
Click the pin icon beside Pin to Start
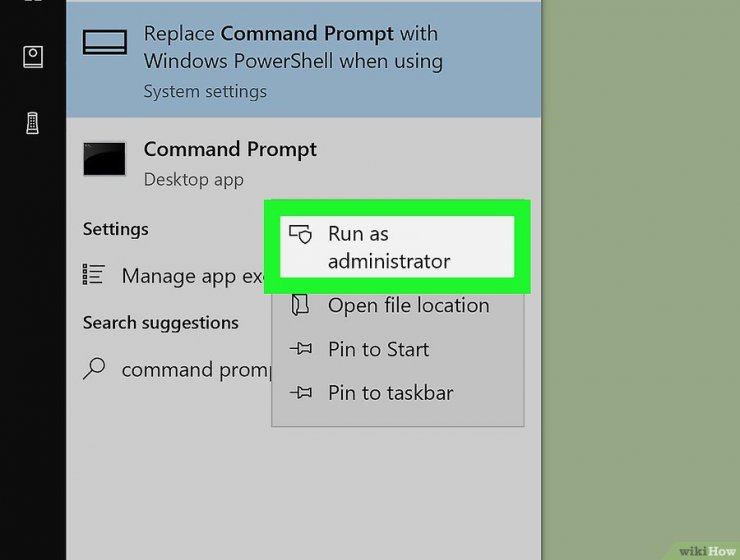pos(301,349)
